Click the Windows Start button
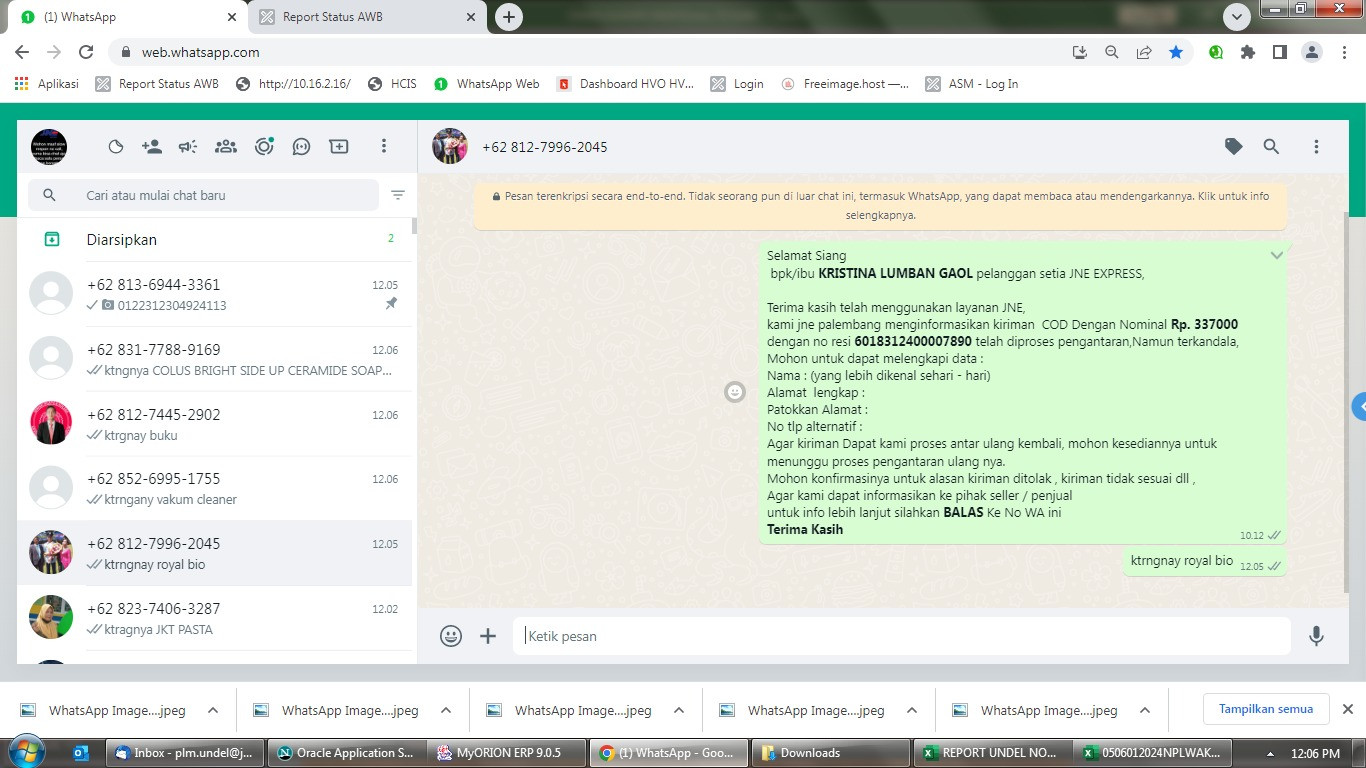Screen dimensions: 1366x768 tap(25, 752)
